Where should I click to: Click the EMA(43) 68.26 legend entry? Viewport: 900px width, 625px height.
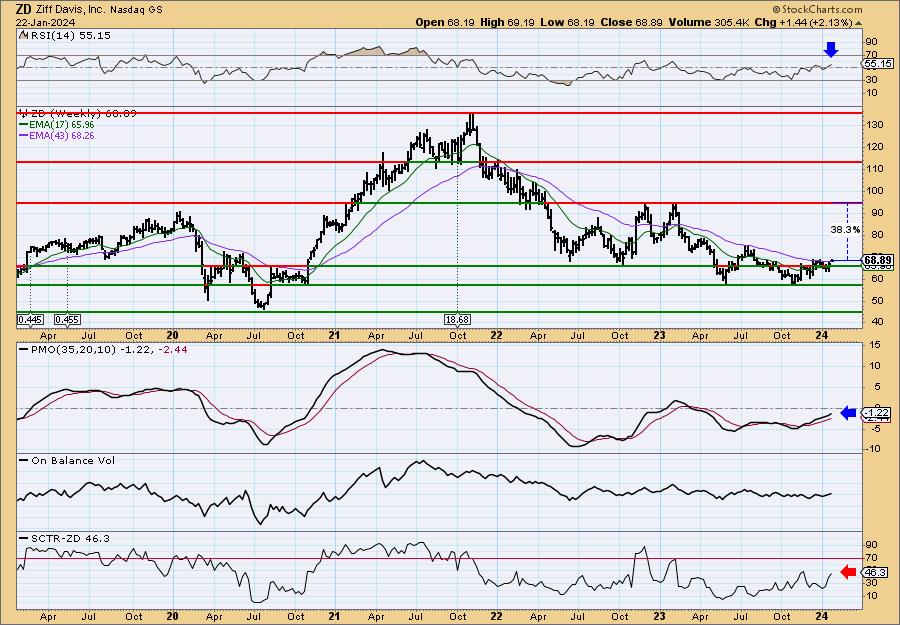click(61, 136)
